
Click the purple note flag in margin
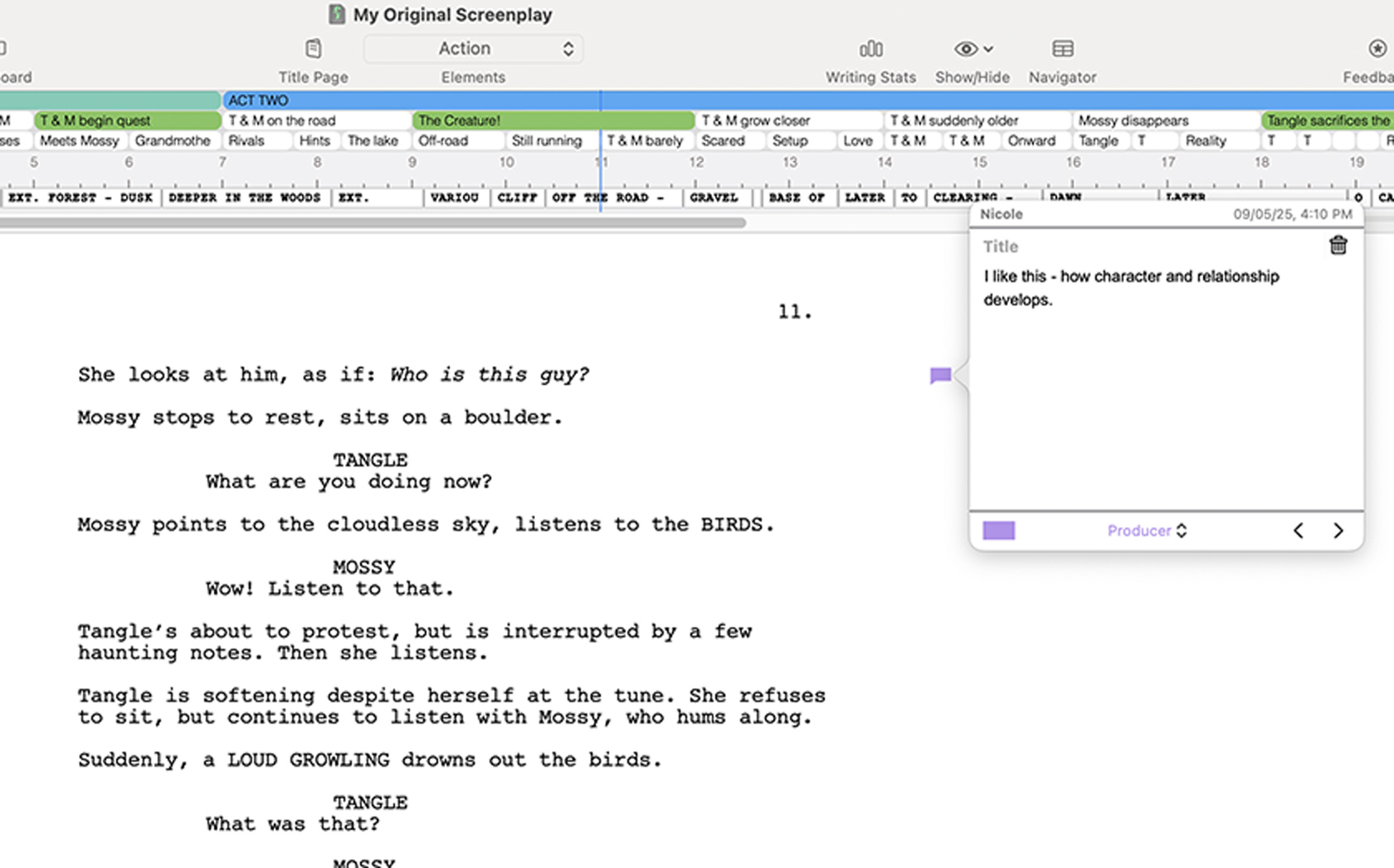click(940, 376)
